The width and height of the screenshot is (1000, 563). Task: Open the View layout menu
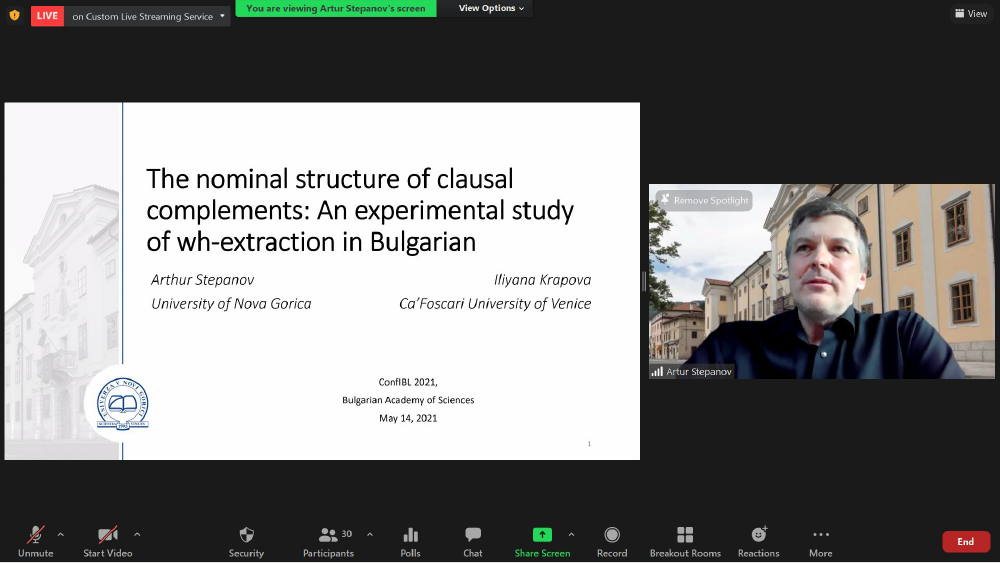970,14
